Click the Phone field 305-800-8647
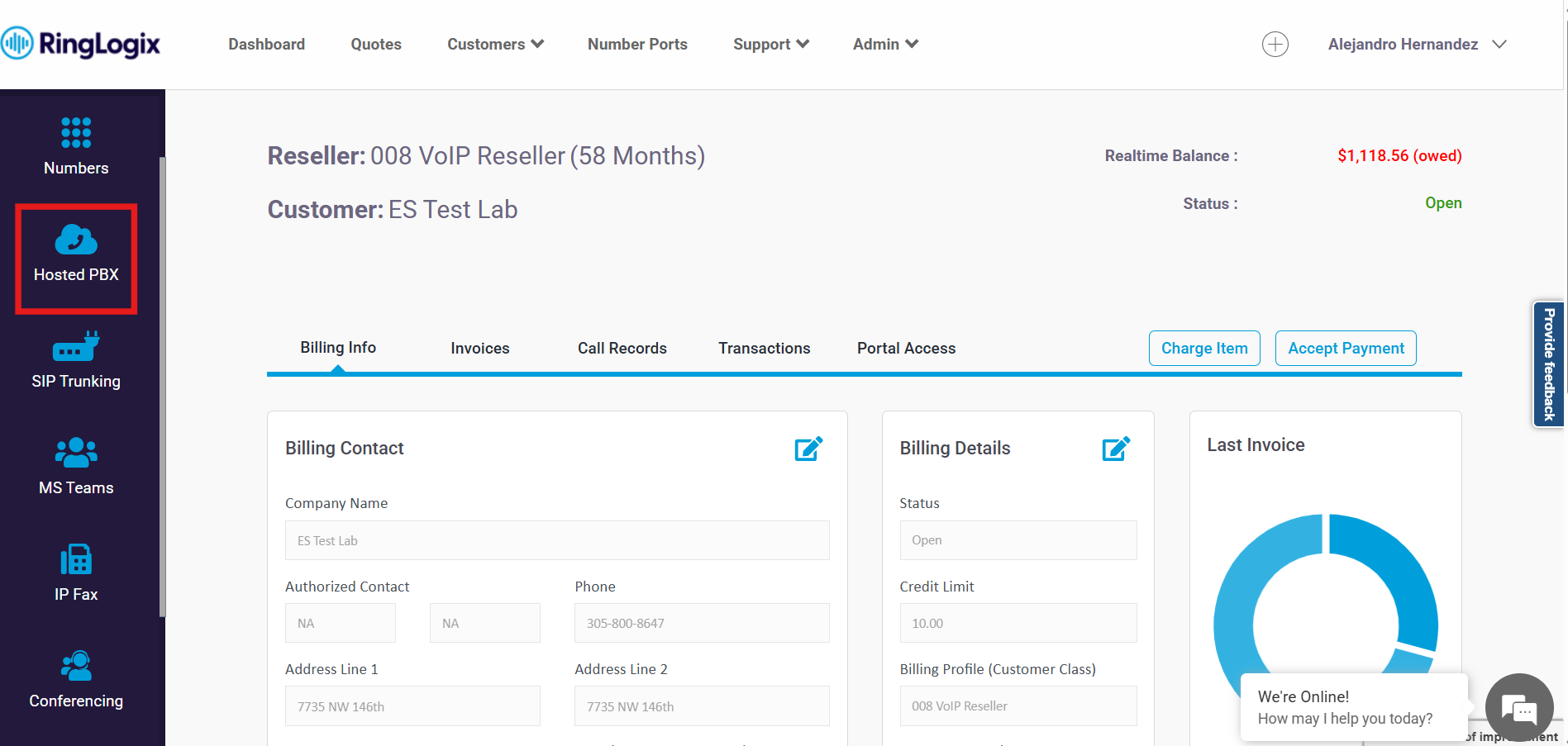 pos(702,623)
